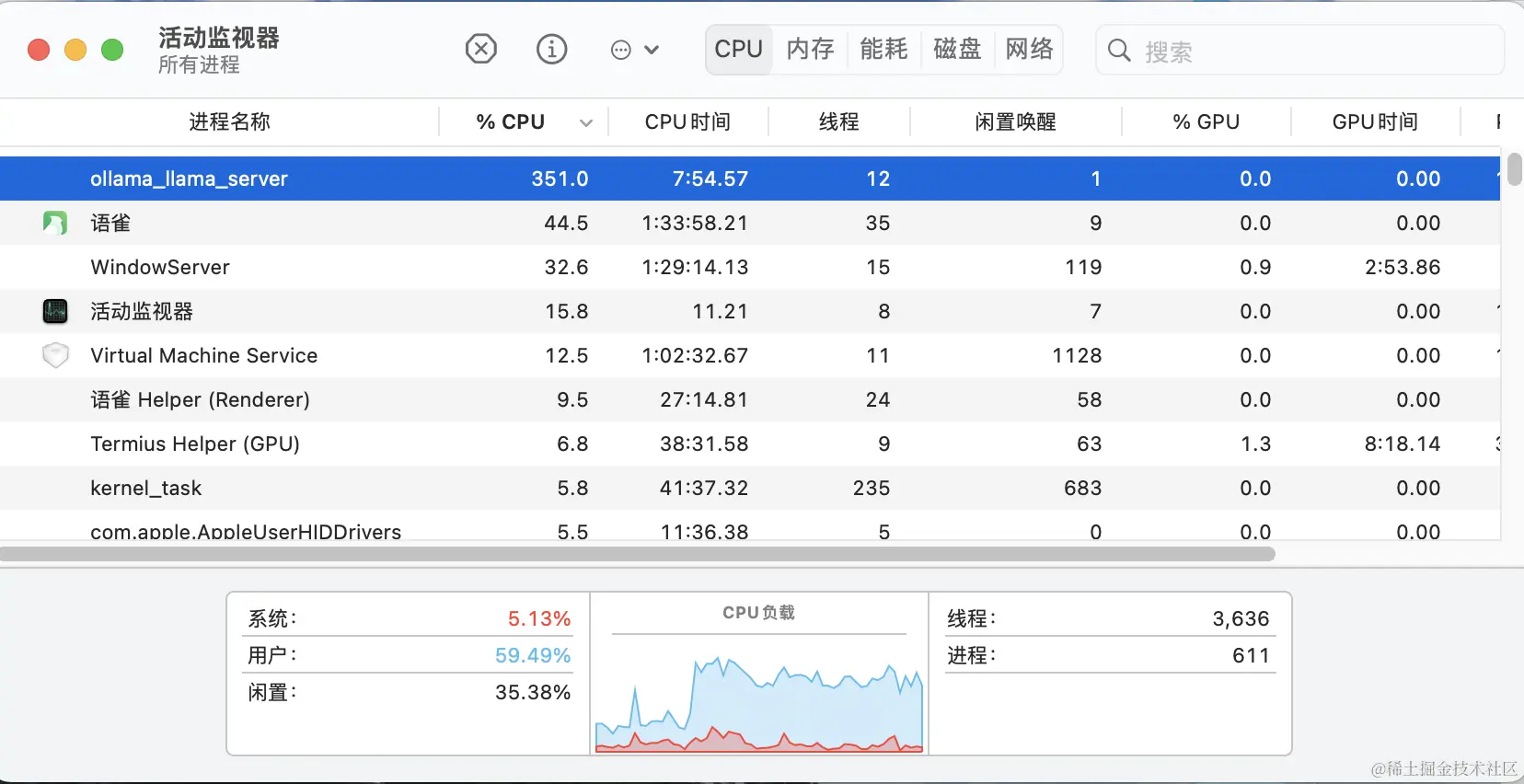This screenshot has height=784, width=1524.
Task: Click CPU time 1:33:58.21 for 语雀
Action: click(x=695, y=223)
